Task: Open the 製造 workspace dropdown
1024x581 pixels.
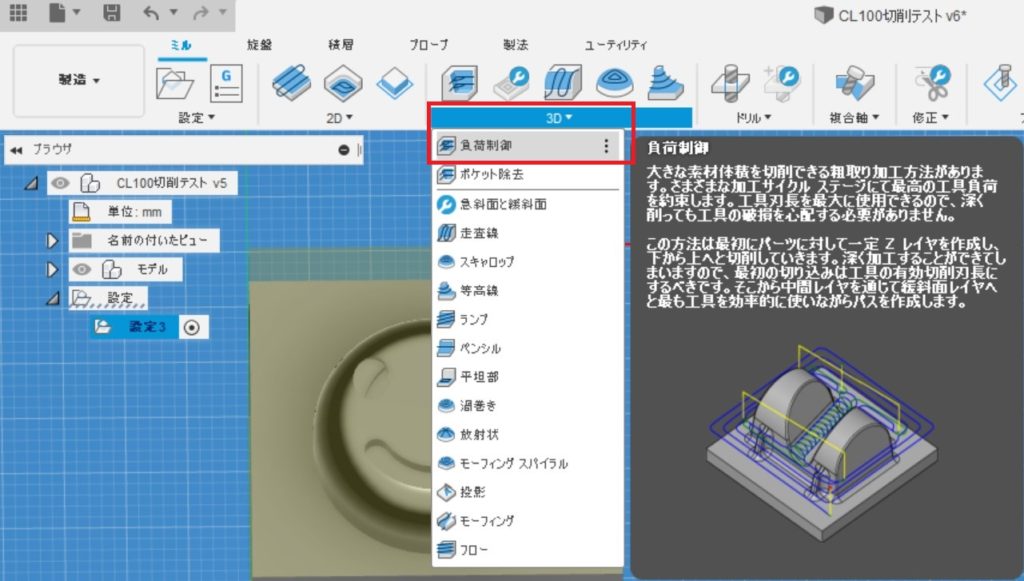Action: click(x=79, y=80)
